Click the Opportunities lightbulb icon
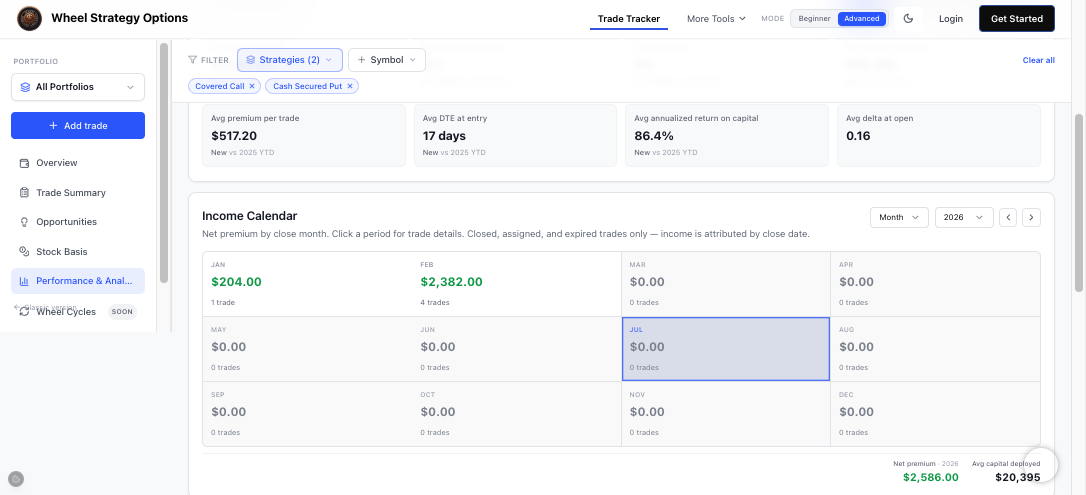The height and width of the screenshot is (495, 1086). (x=24, y=222)
